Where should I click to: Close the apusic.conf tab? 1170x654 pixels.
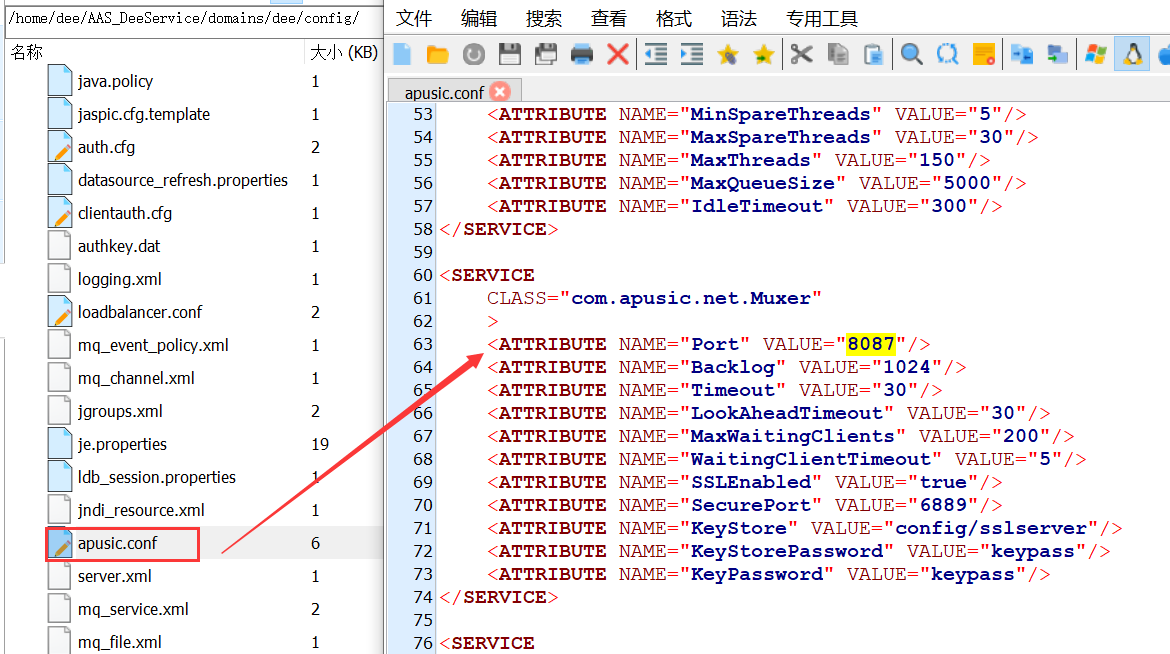tap(500, 92)
